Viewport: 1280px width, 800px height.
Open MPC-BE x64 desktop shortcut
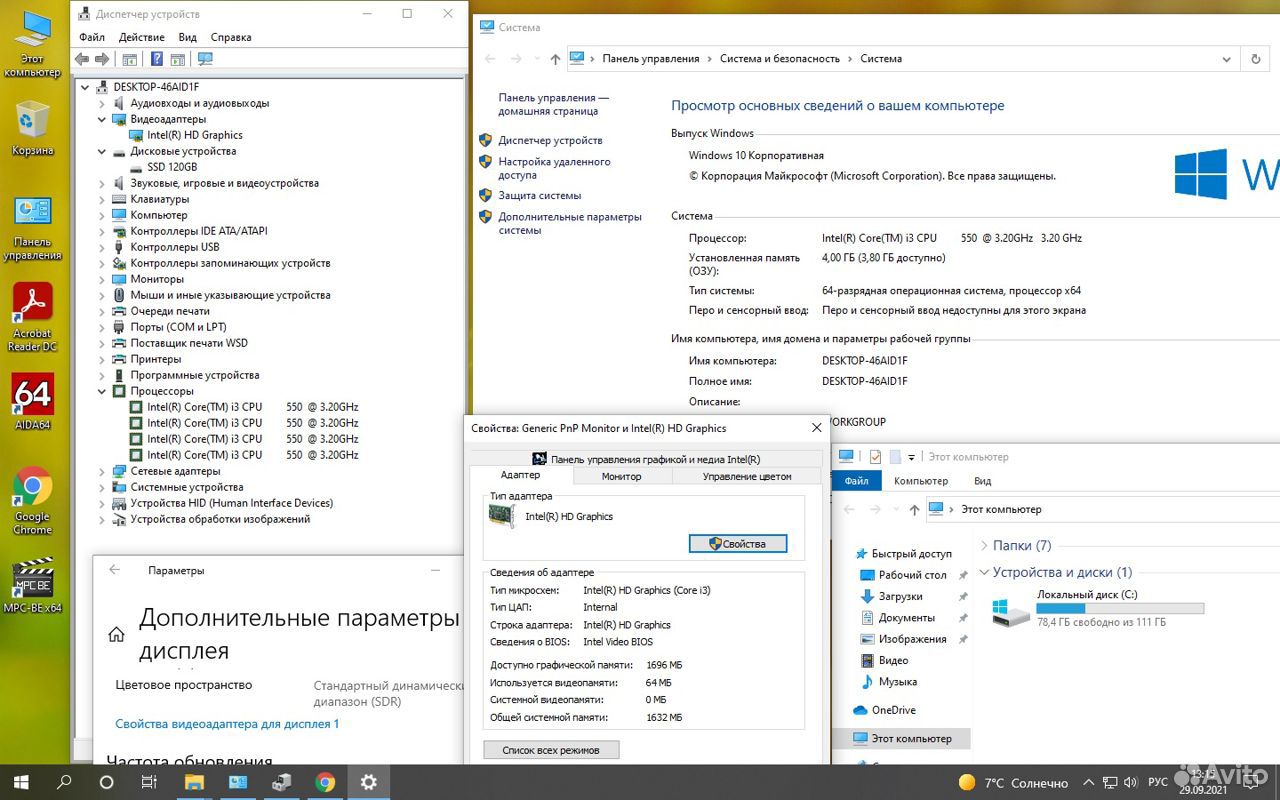[33, 585]
